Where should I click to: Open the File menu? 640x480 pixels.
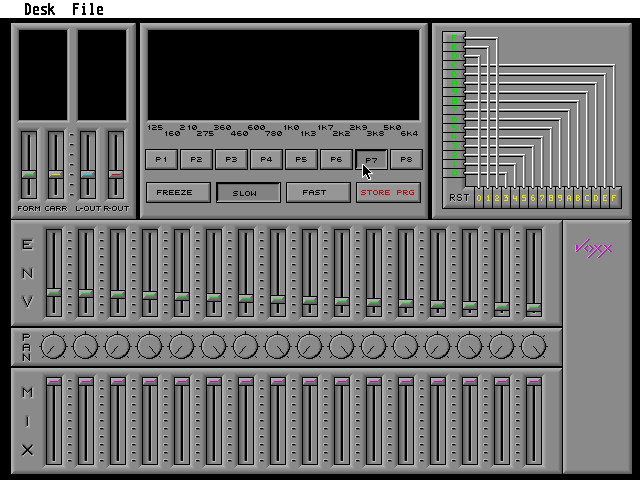88,9
